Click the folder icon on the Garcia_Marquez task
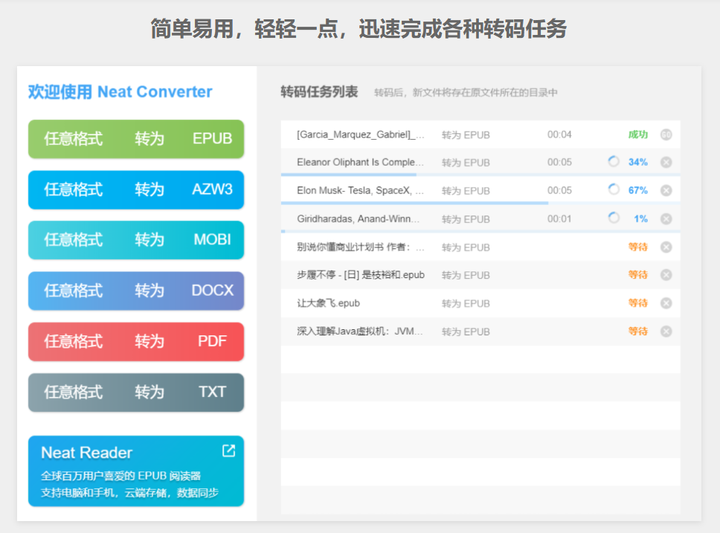This screenshot has height=533, width=720. click(666, 135)
